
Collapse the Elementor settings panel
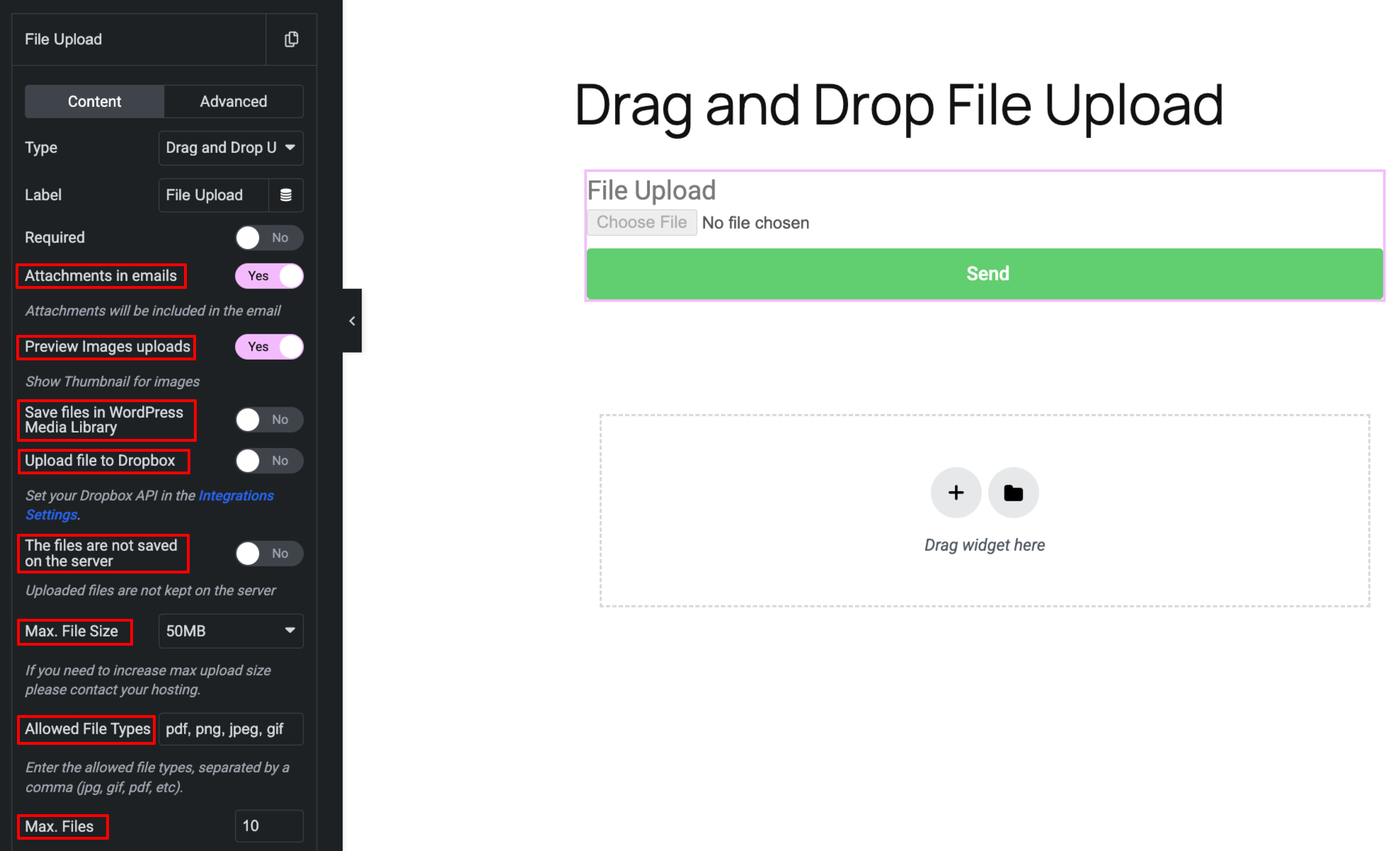[352, 320]
